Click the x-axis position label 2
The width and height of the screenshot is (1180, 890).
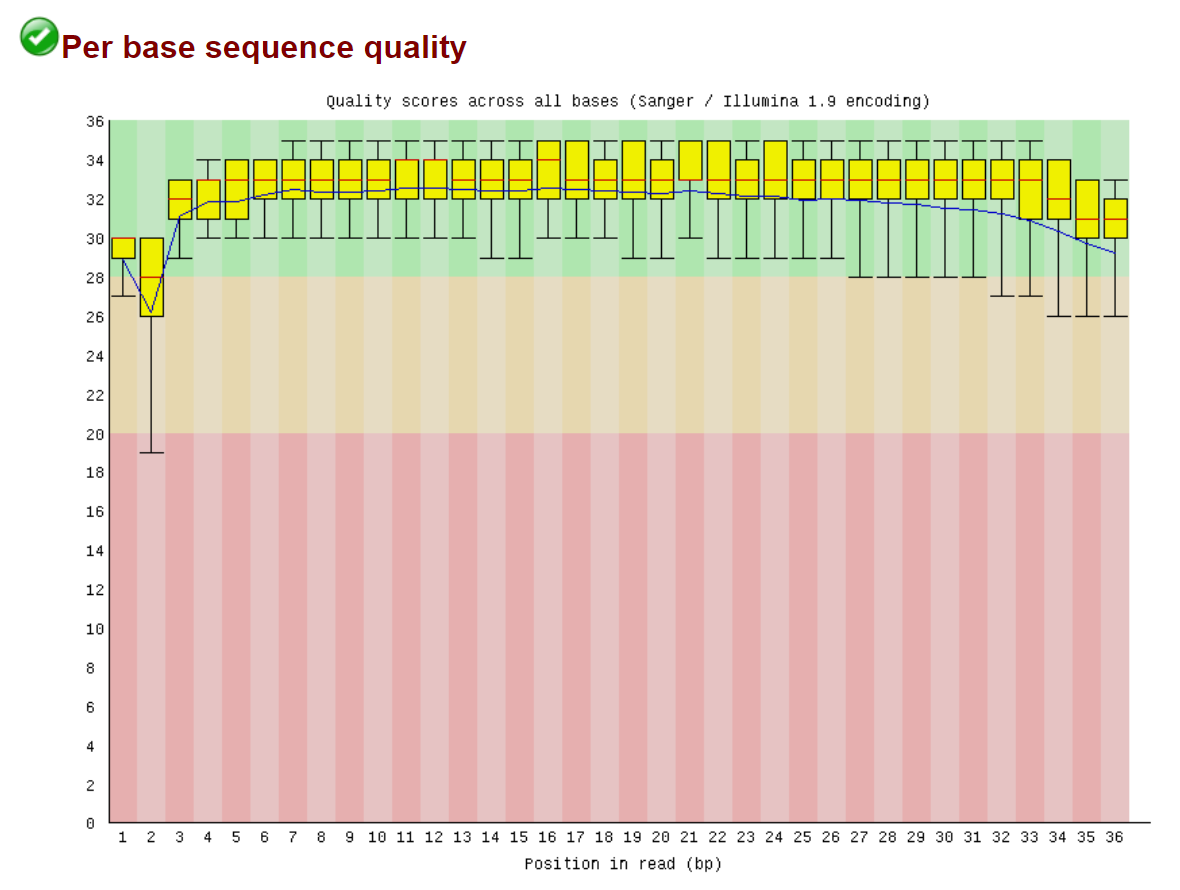coord(151,837)
